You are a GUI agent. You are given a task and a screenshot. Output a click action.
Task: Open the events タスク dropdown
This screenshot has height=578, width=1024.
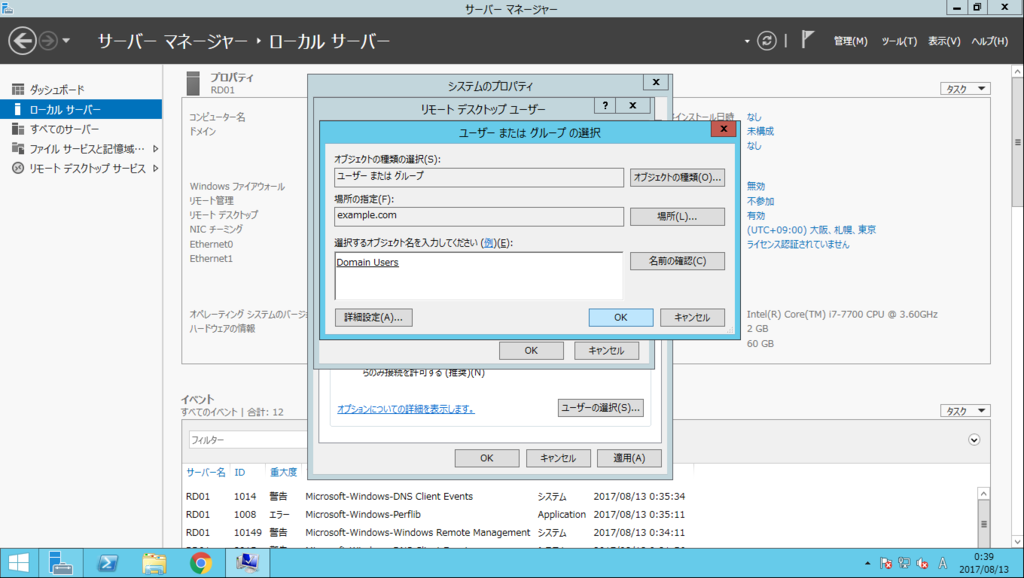click(965, 411)
